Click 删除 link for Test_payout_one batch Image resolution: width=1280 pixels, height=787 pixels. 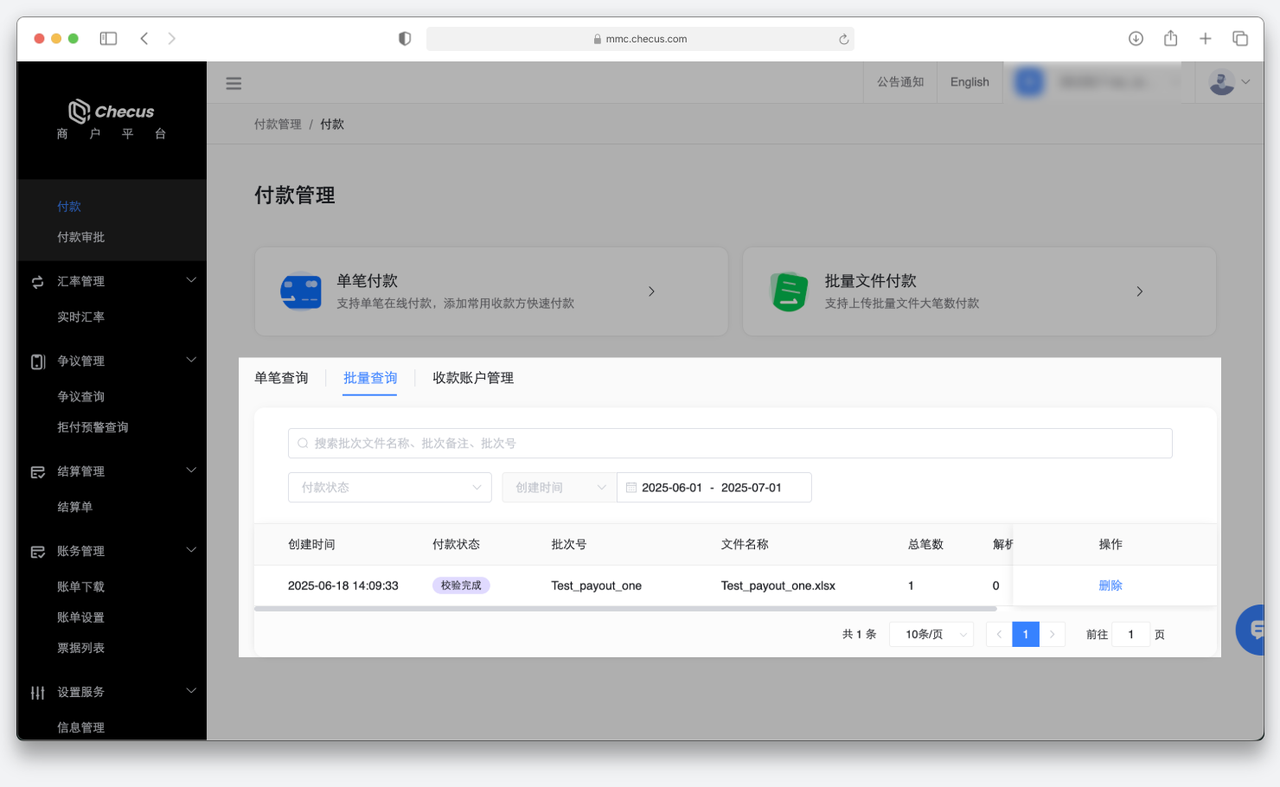[1110, 585]
